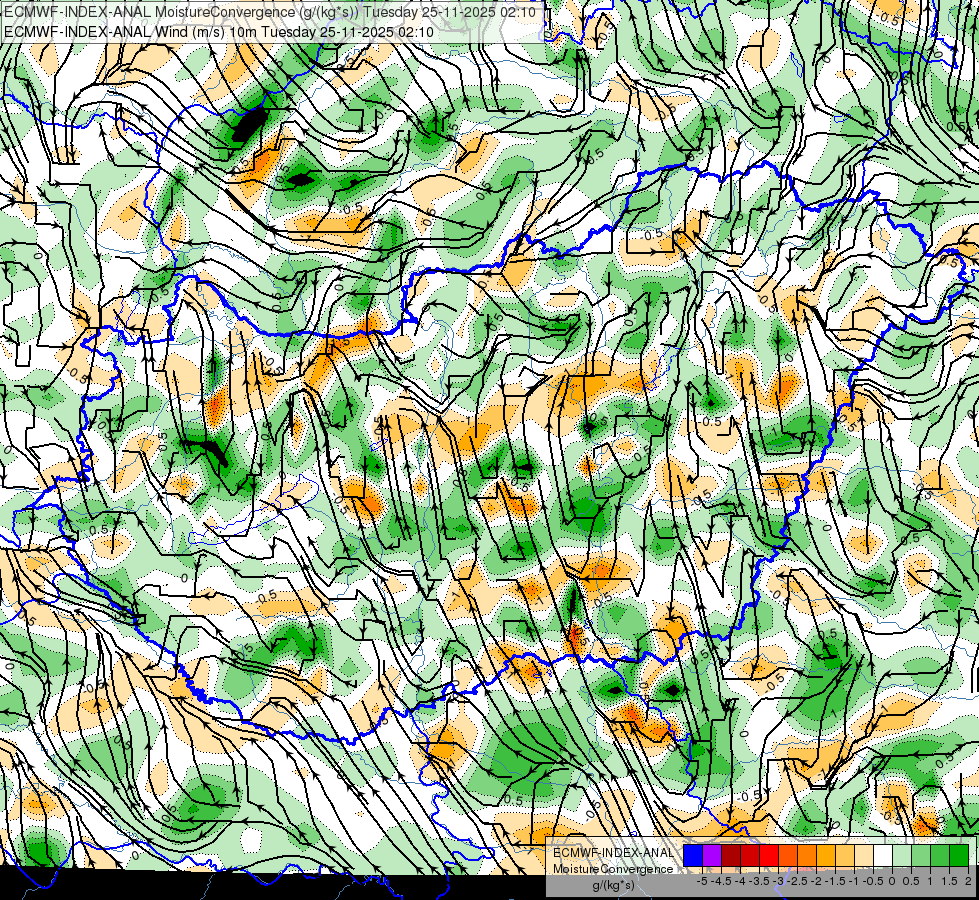Click the -5 value on the legend scale

tap(702, 881)
